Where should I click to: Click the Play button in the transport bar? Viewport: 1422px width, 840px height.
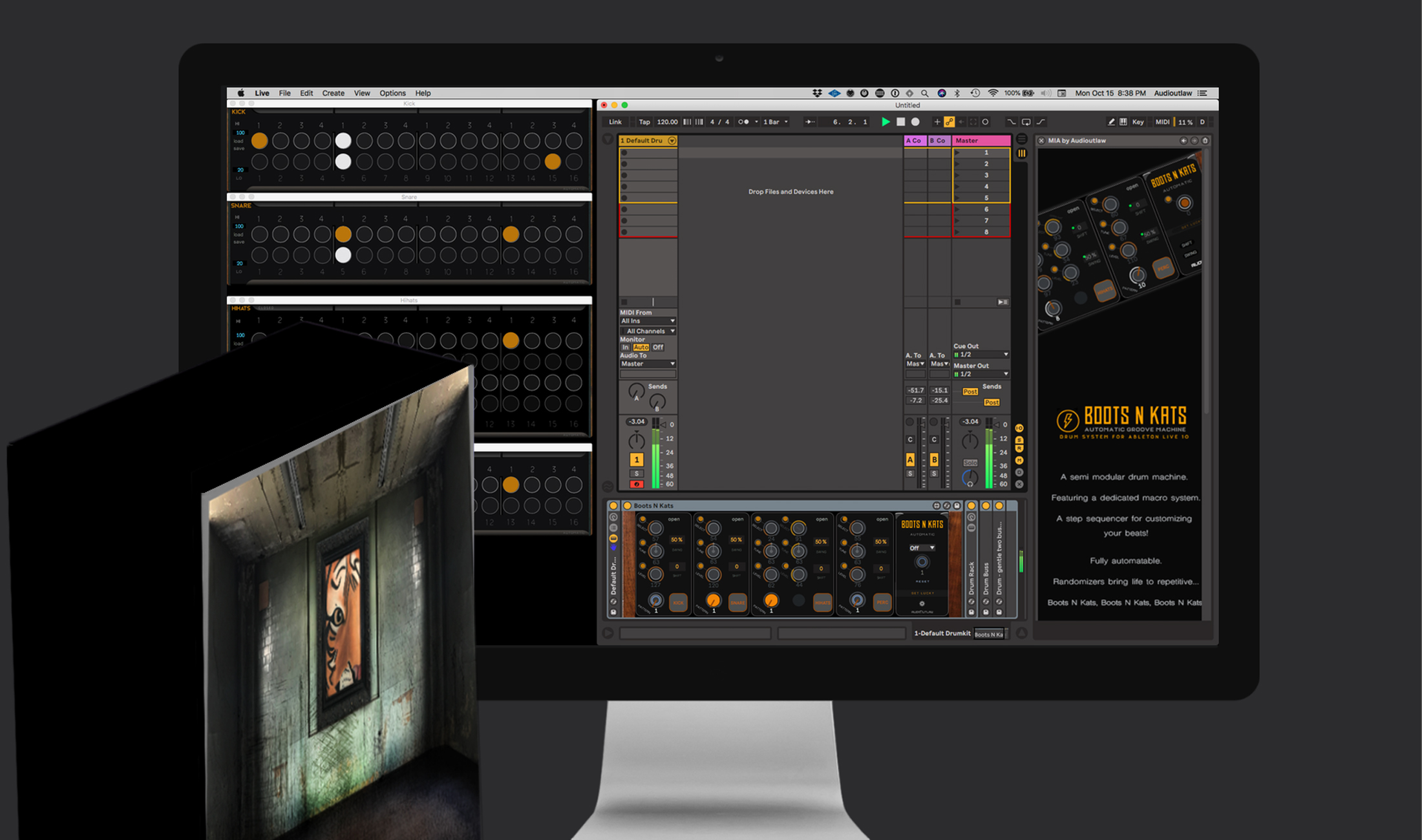886,121
